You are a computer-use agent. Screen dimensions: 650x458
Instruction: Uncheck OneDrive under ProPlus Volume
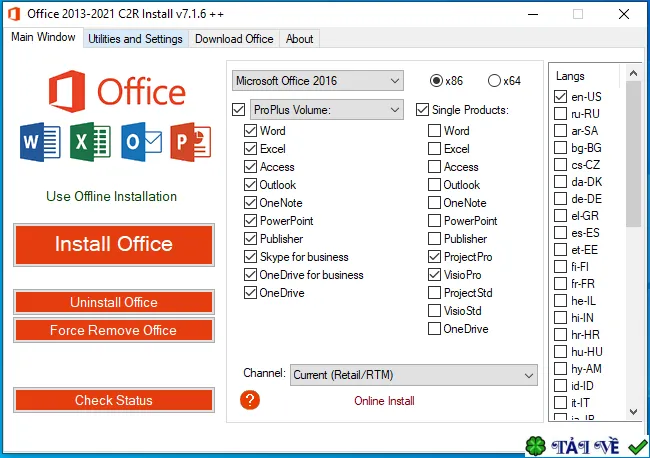[x=250, y=293]
